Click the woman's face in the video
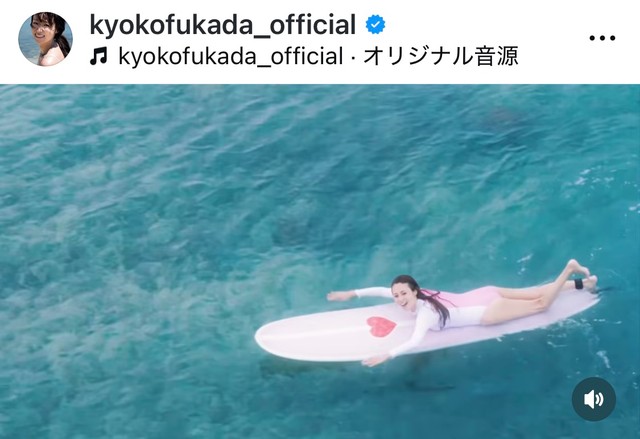The image size is (640, 439). point(401,297)
